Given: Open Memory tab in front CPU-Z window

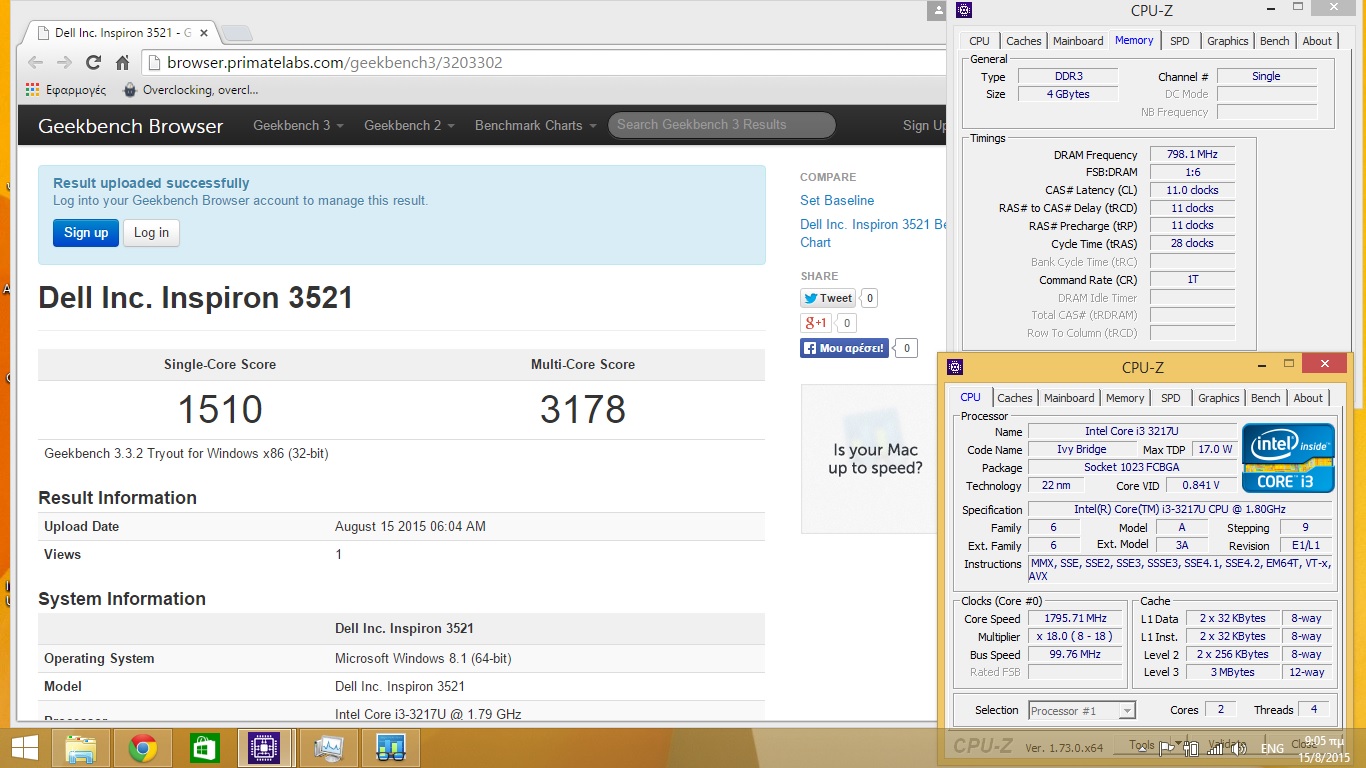Looking at the screenshot, I should coord(1125,398).
